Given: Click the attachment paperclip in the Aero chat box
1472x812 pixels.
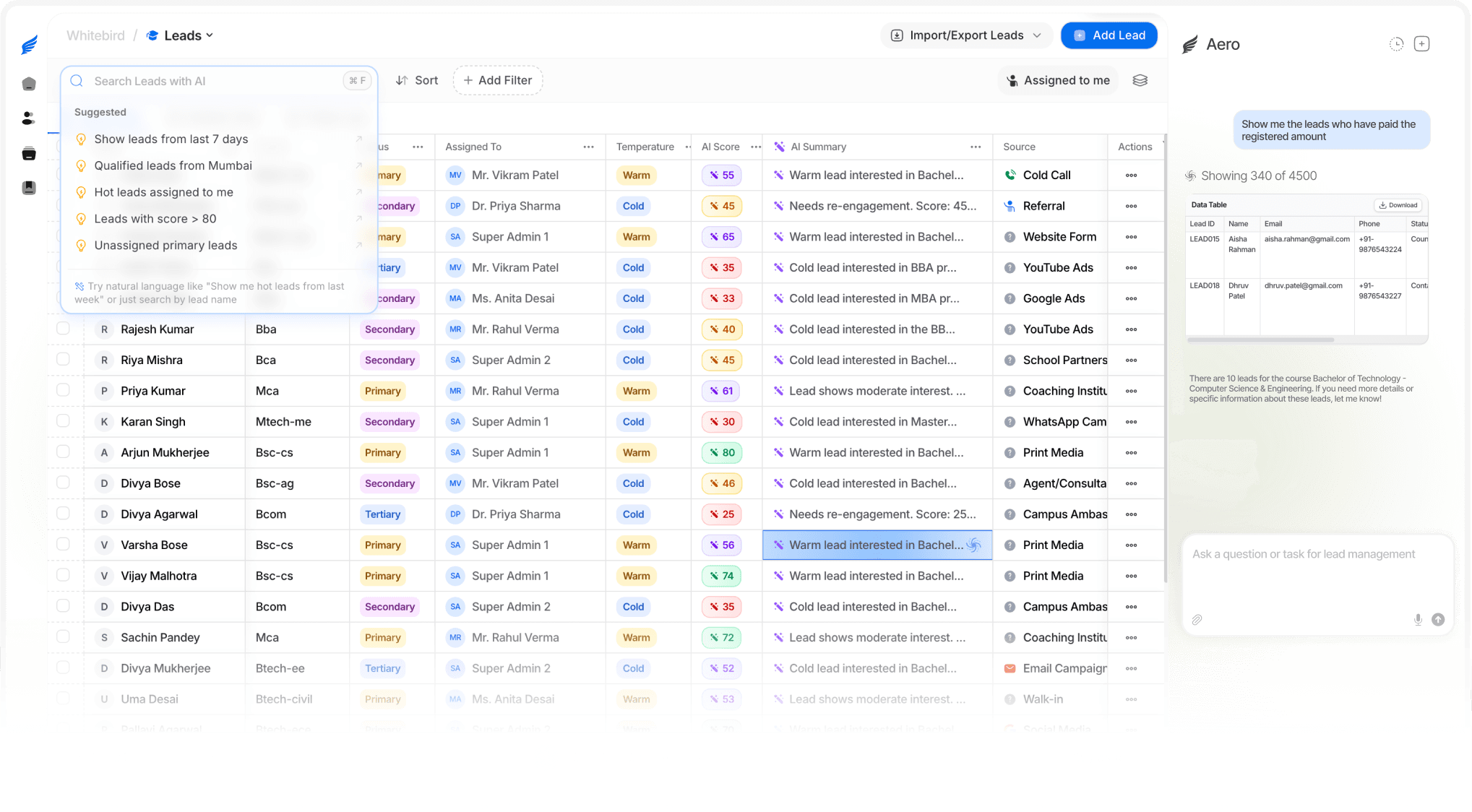Looking at the screenshot, I should tap(1197, 620).
